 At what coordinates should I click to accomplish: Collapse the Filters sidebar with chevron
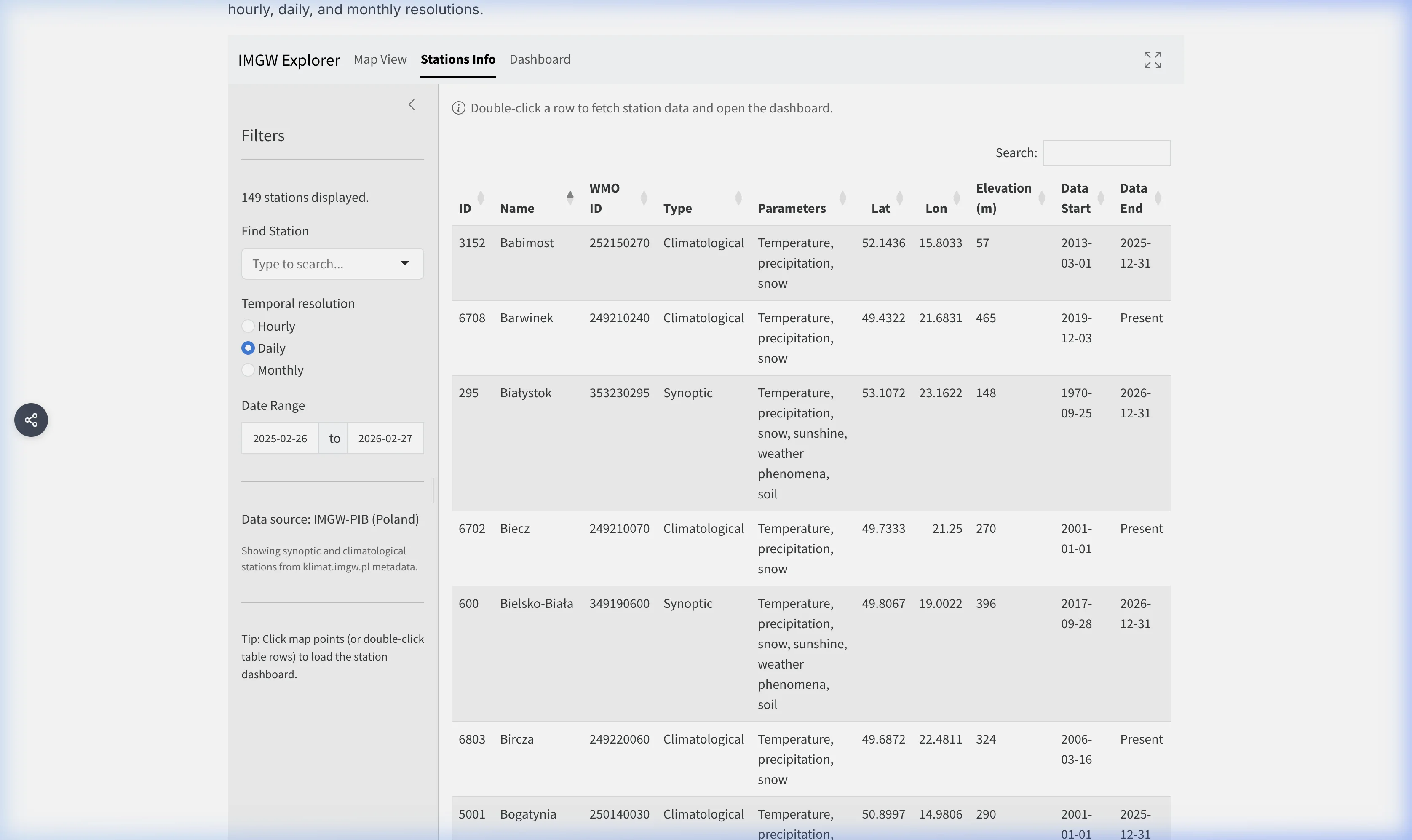412,105
